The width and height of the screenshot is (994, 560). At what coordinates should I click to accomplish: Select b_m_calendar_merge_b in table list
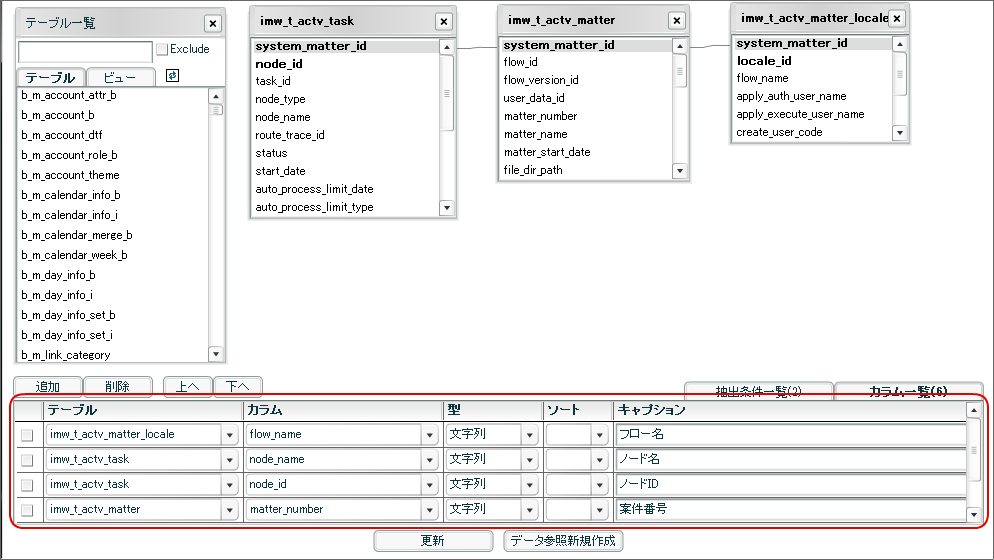(x=77, y=235)
